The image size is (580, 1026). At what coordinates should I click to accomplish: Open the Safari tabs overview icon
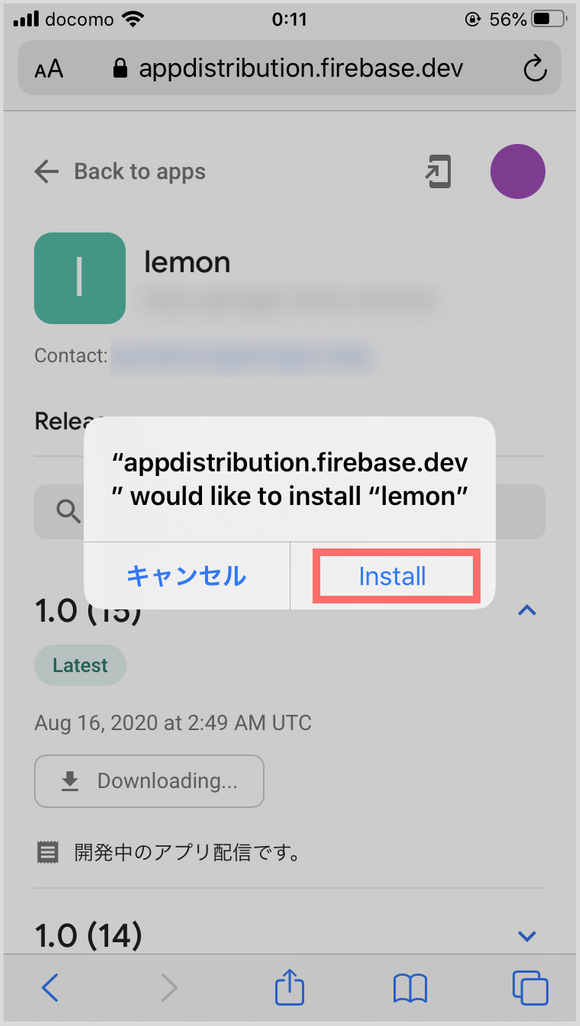pos(530,988)
